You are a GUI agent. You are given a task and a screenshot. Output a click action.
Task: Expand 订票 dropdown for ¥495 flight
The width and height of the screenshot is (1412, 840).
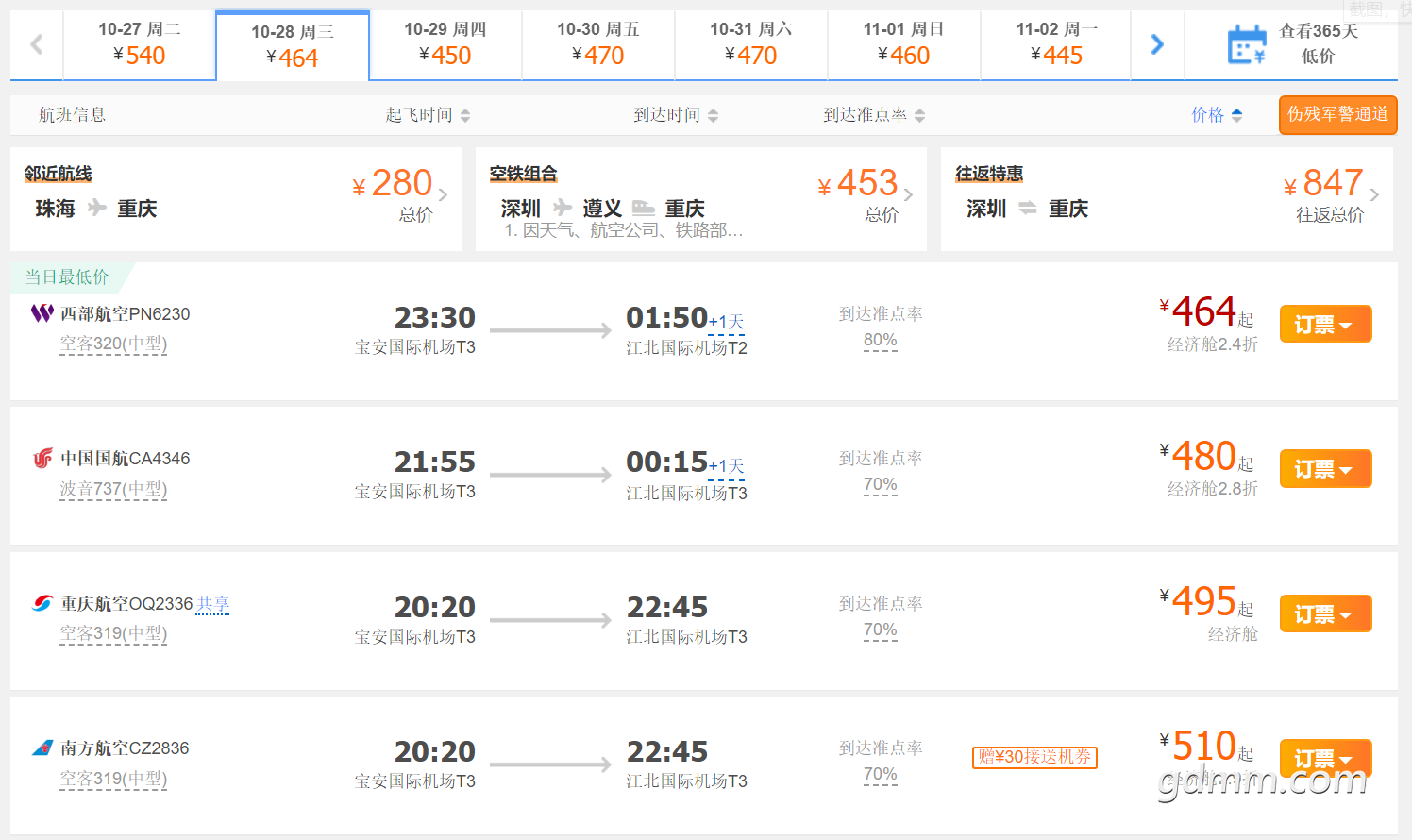pyautogui.click(x=1325, y=613)
